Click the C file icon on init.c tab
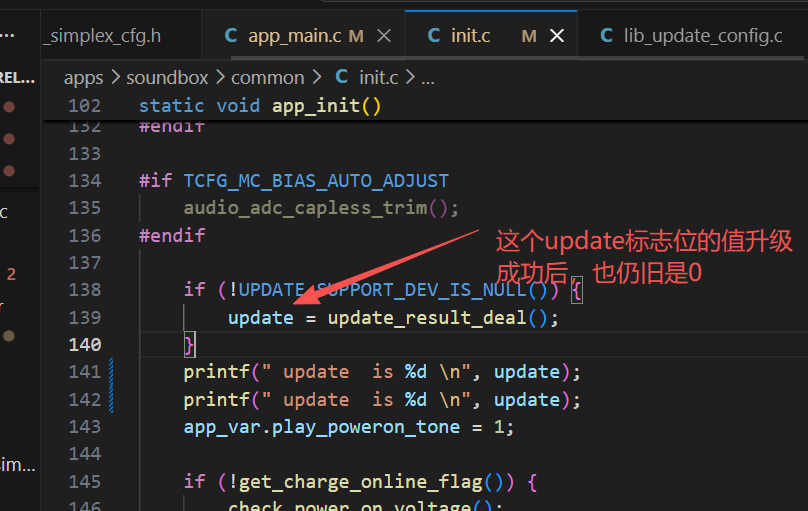The image size is (808, 511). tap(434, 36)
